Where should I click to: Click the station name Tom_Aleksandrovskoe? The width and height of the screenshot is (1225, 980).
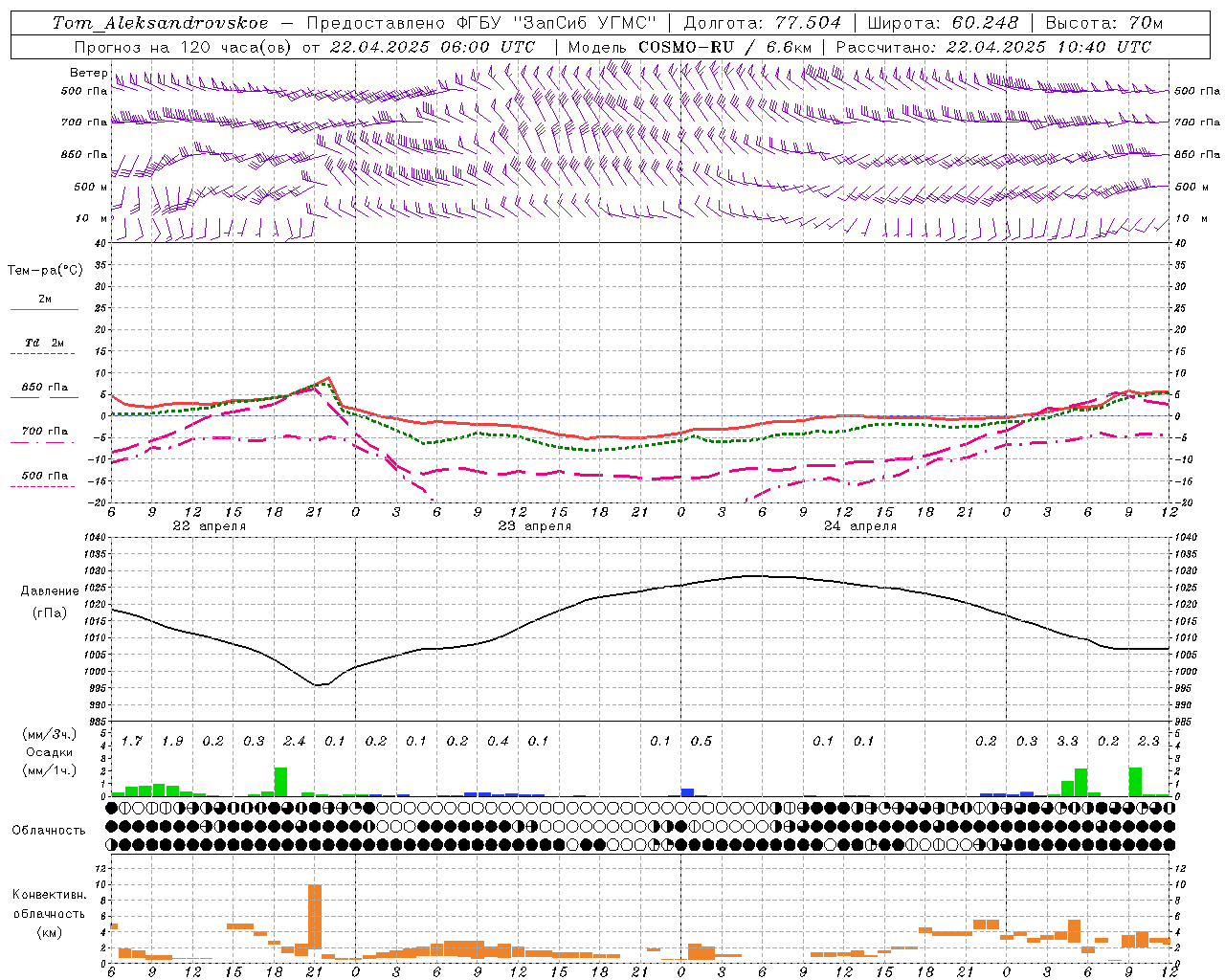point(161,22)
